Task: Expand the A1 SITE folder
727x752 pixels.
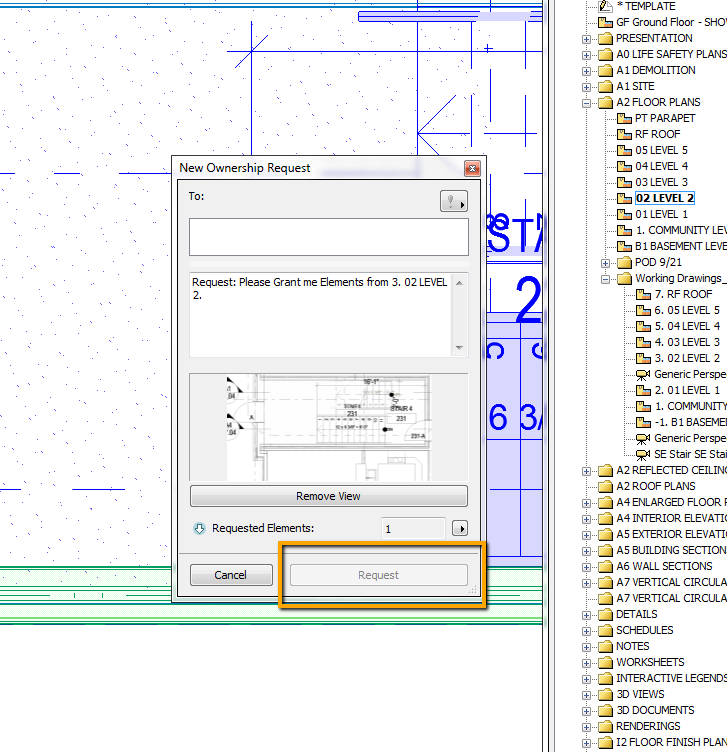Action: click(586, 87)
